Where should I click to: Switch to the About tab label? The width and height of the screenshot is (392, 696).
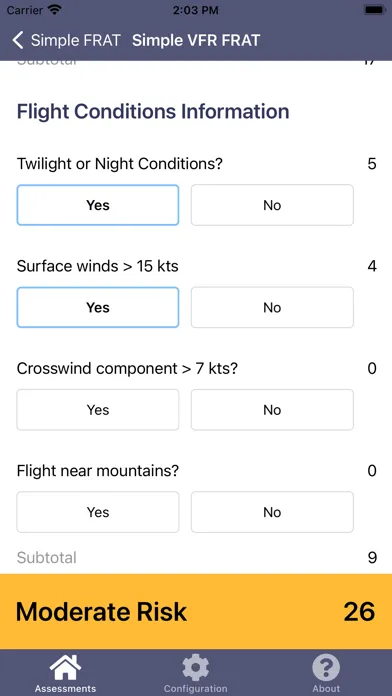tap(326, 689)
